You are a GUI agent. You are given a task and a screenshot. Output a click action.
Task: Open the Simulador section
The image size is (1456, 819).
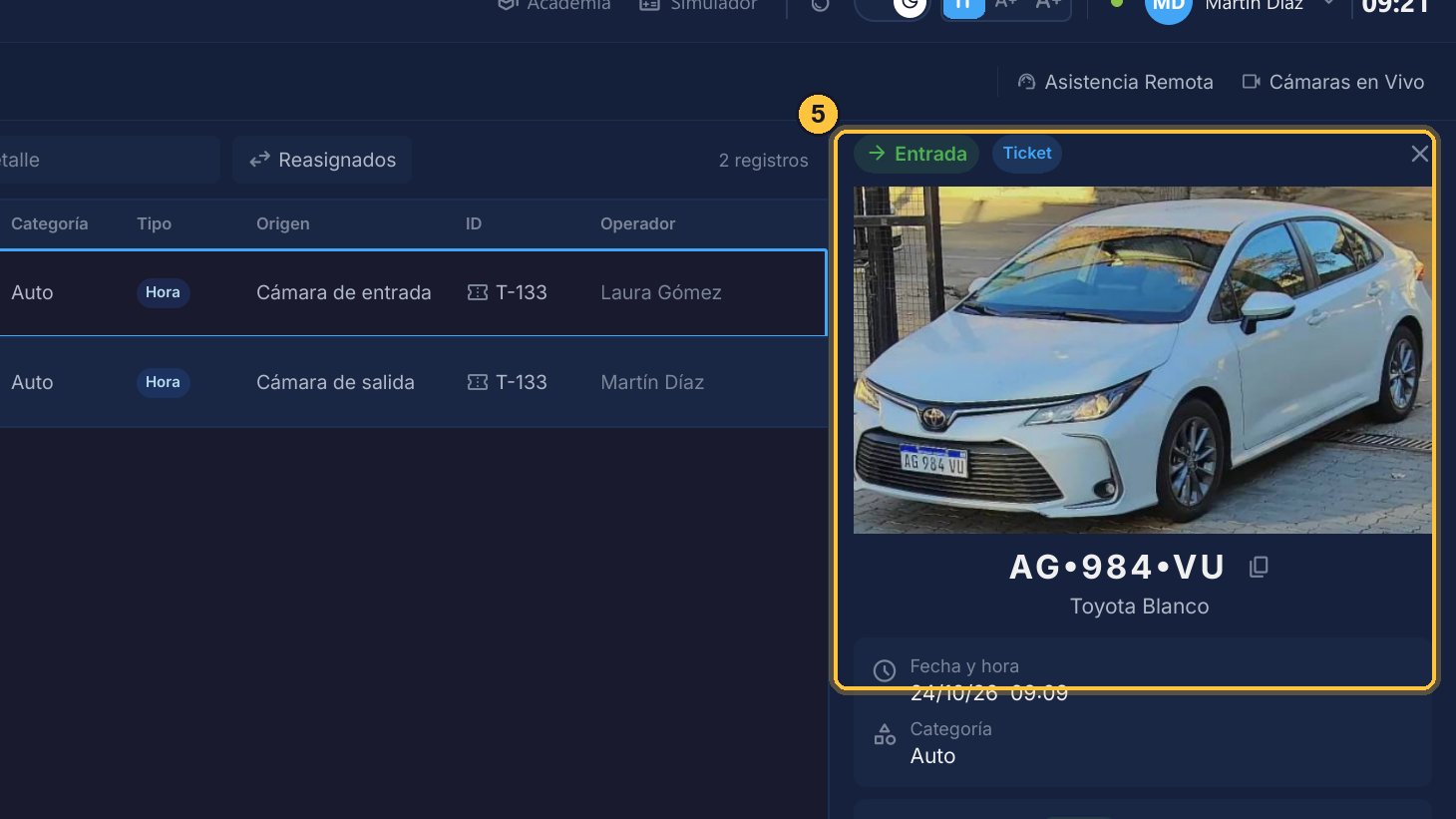(x=698, y=5)
